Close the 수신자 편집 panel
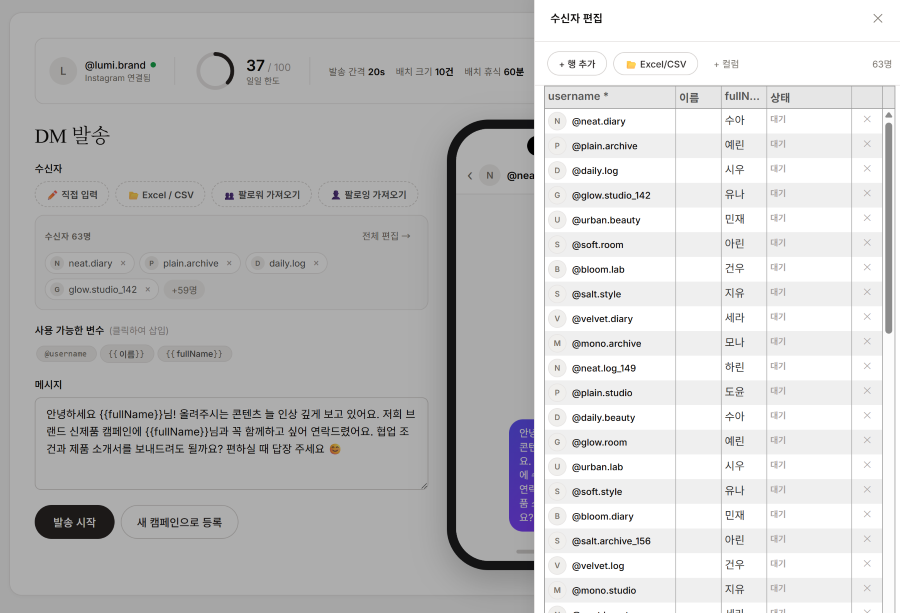The width and height of the screenshot is (900, 613). point(878,18)
